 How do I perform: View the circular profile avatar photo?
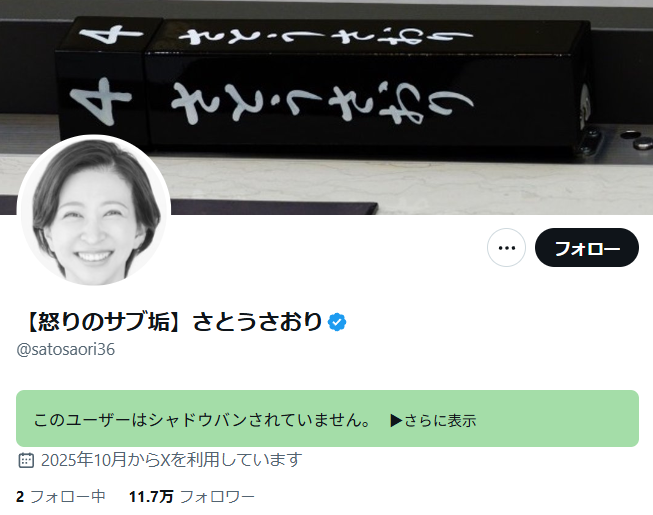tap(94, 210)
